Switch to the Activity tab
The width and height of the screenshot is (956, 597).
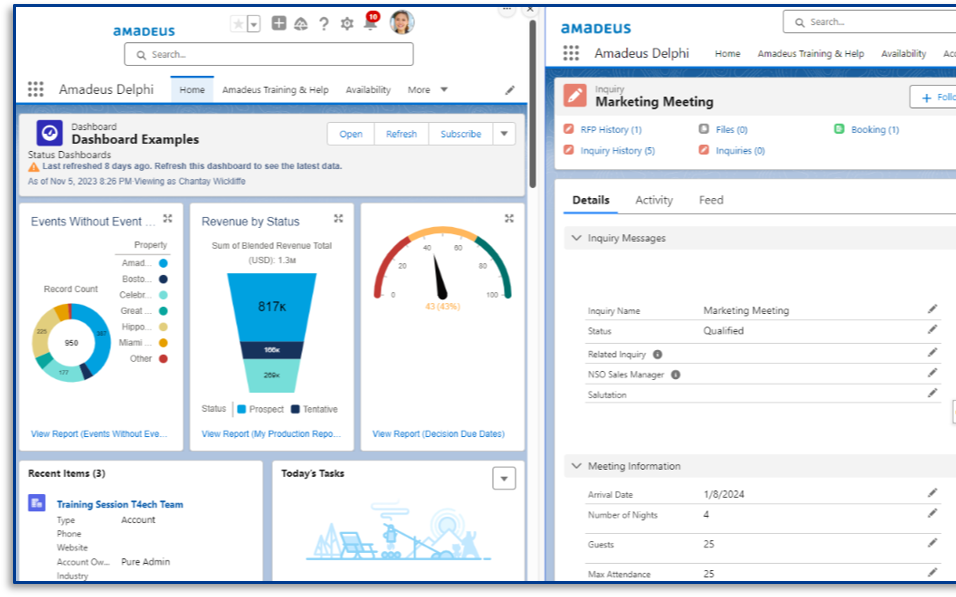(654, 200)
